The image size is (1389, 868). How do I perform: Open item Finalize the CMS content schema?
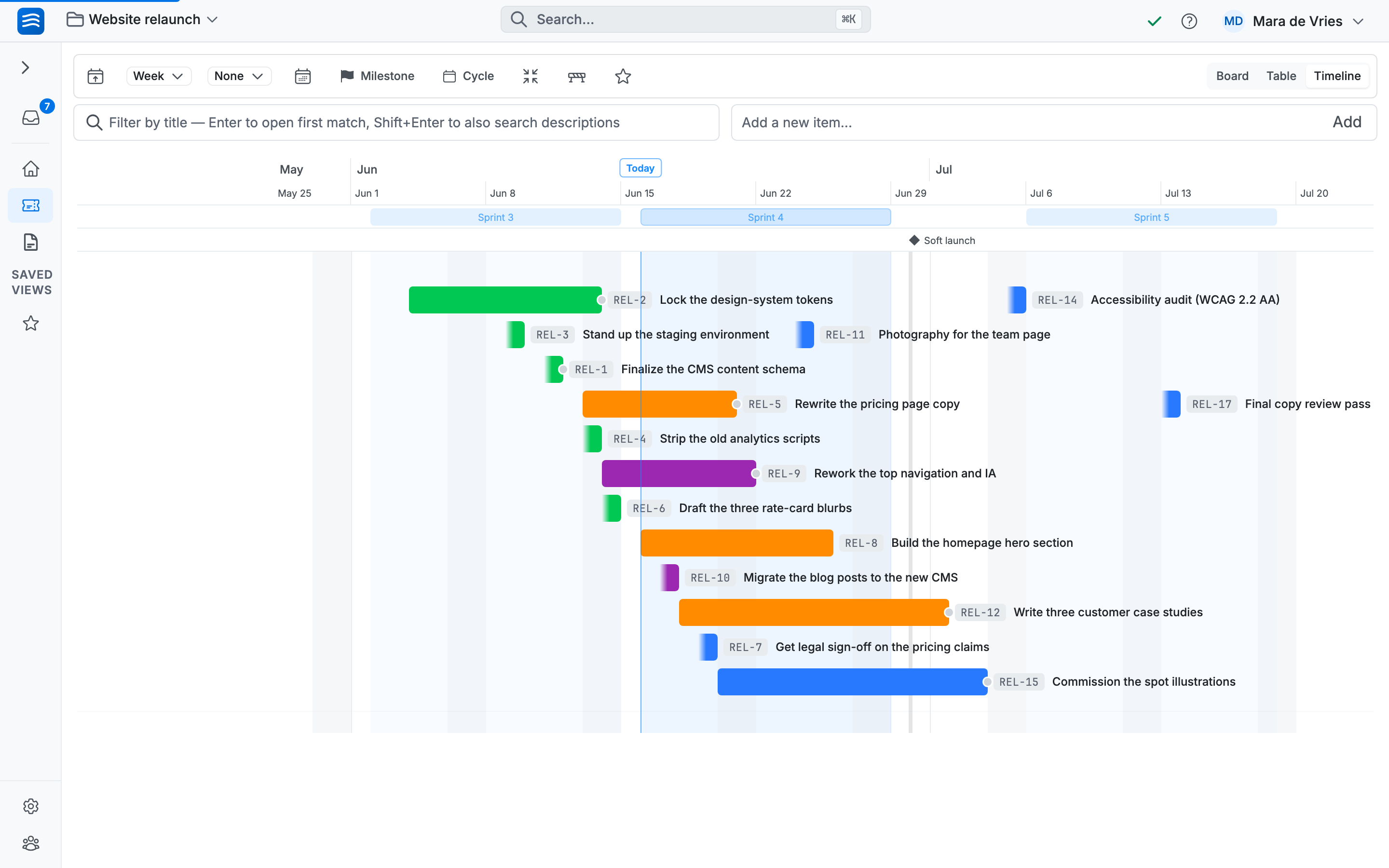(x=713, y=369)
